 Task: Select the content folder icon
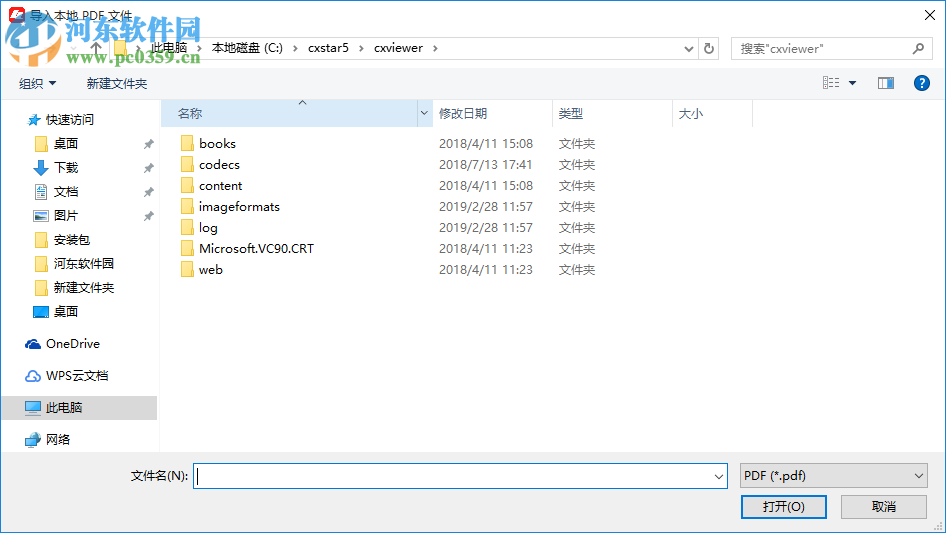187,185
